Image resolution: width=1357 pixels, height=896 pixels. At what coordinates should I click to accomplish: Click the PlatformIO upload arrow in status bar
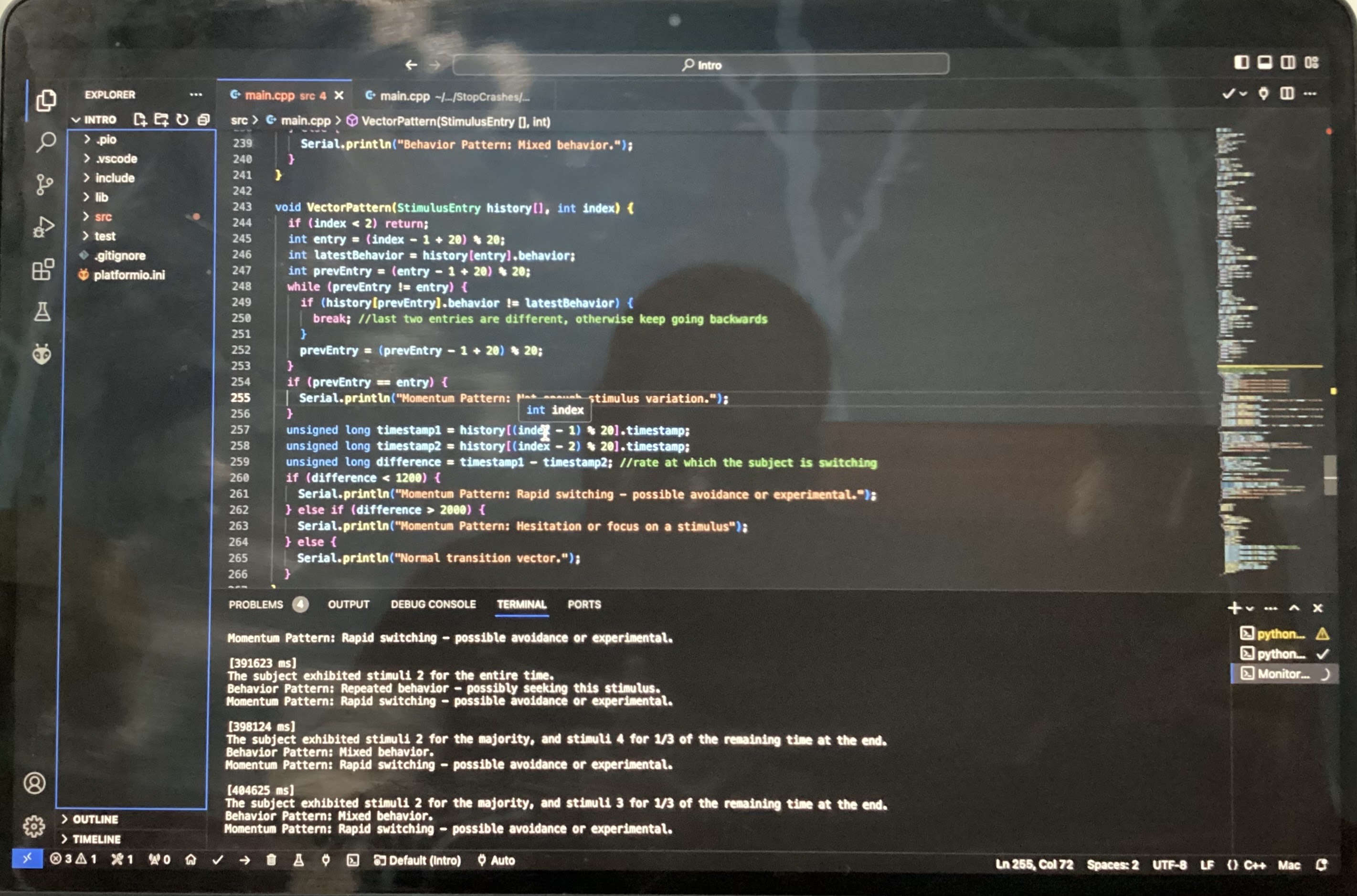click(x=244, y=860)
